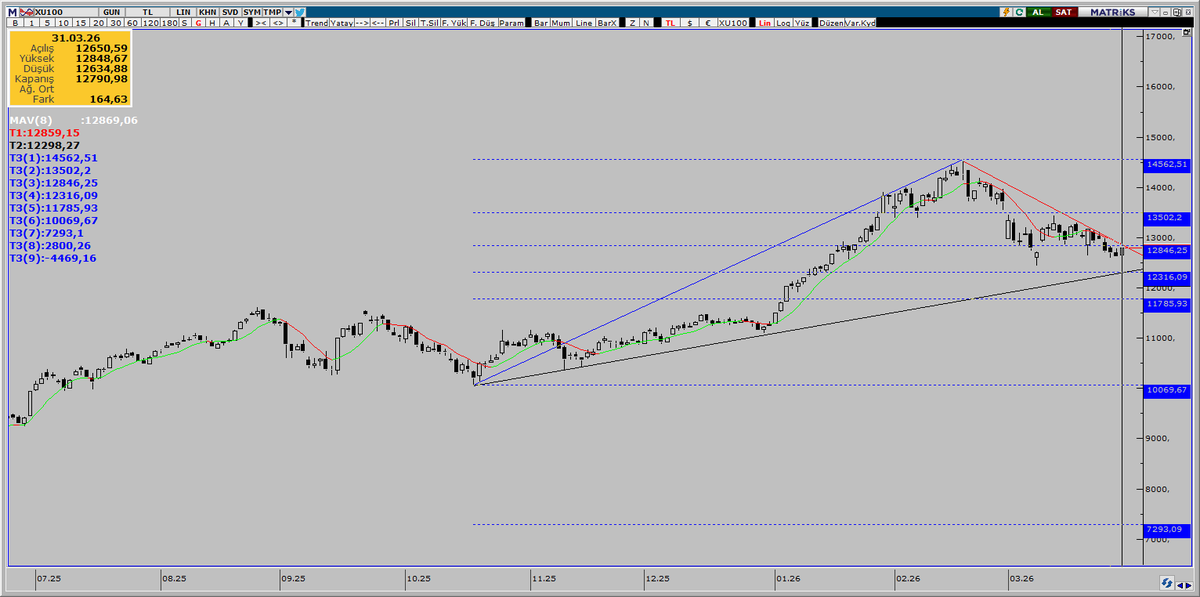Click the asterisk '*' toolbar button
Viewport: 1200px width, 597px height.
[294, 22]
